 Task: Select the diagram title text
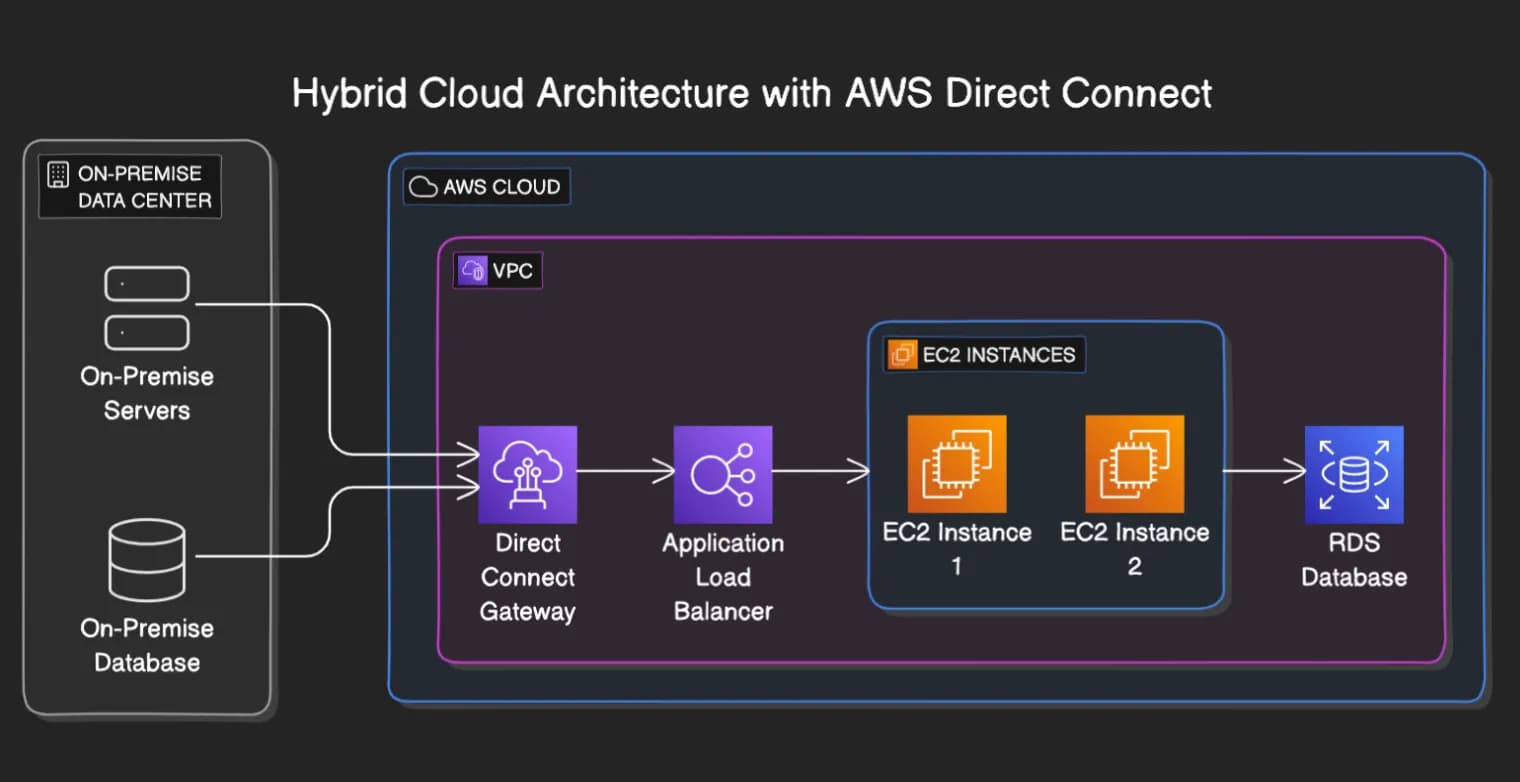[x=752, y=93]
